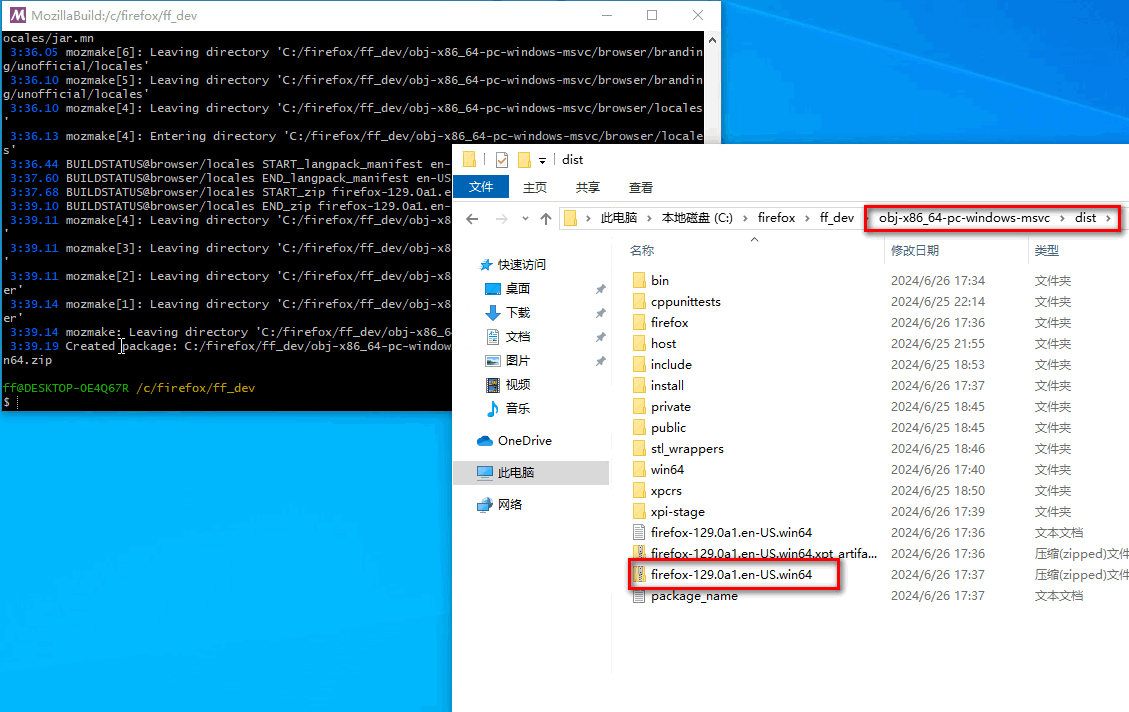Open recent locations dropdown arrow
Image resolution: width=1129 pixels, height=712 pixels.
pyautogui.click(x=526, y=219)
